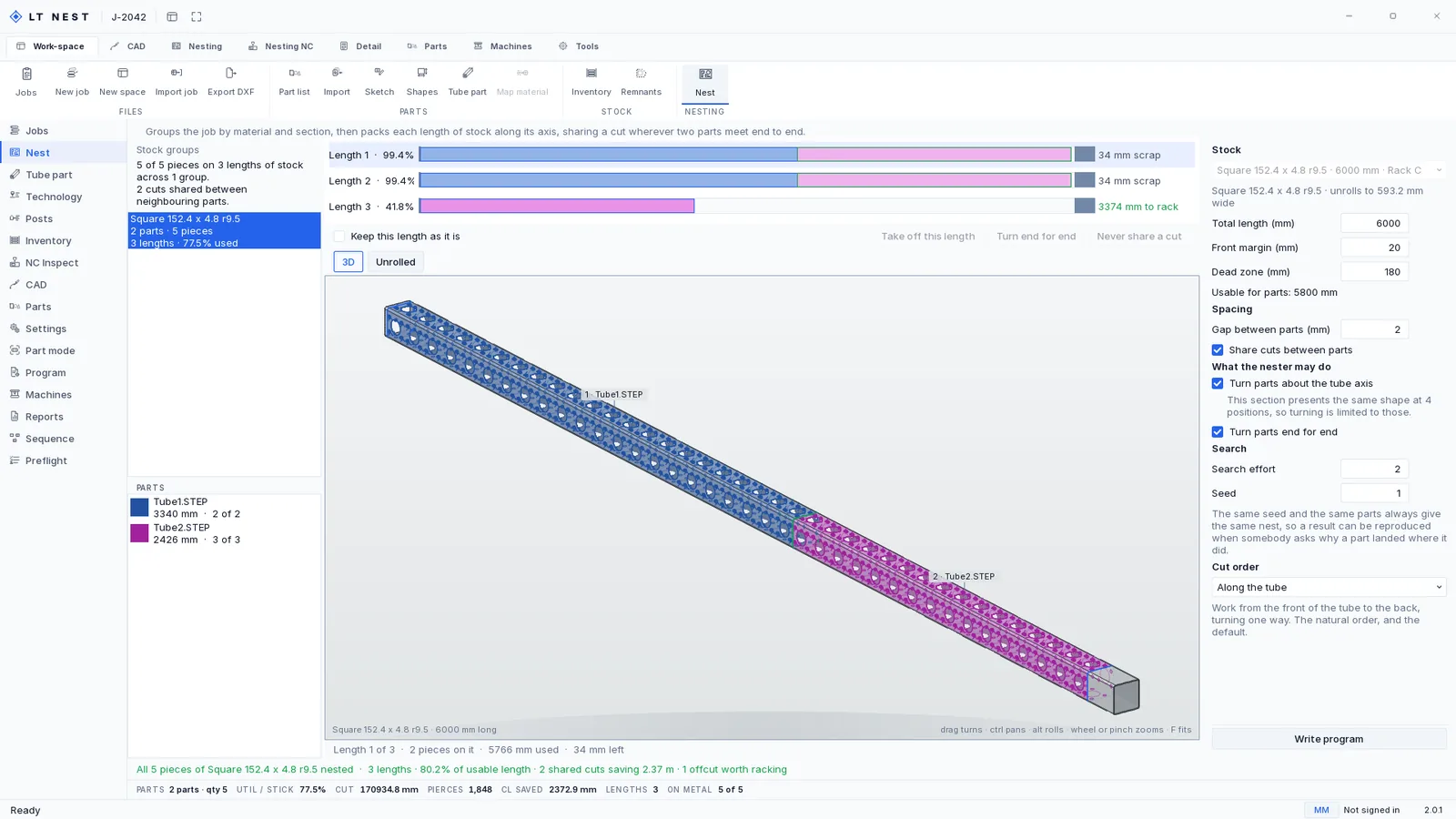Toggle Turn parts about the tube axis
The height and width of the screenshot is (819, 1456).
1218,383
